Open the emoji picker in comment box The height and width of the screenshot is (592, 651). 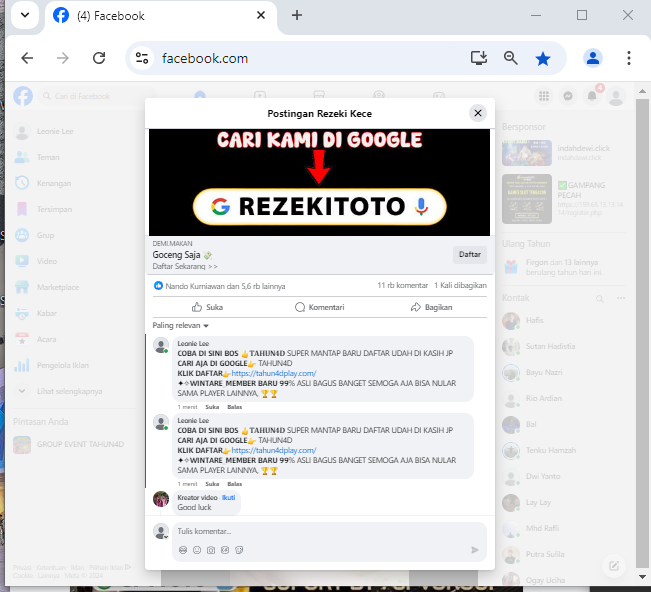coord(197,550)
